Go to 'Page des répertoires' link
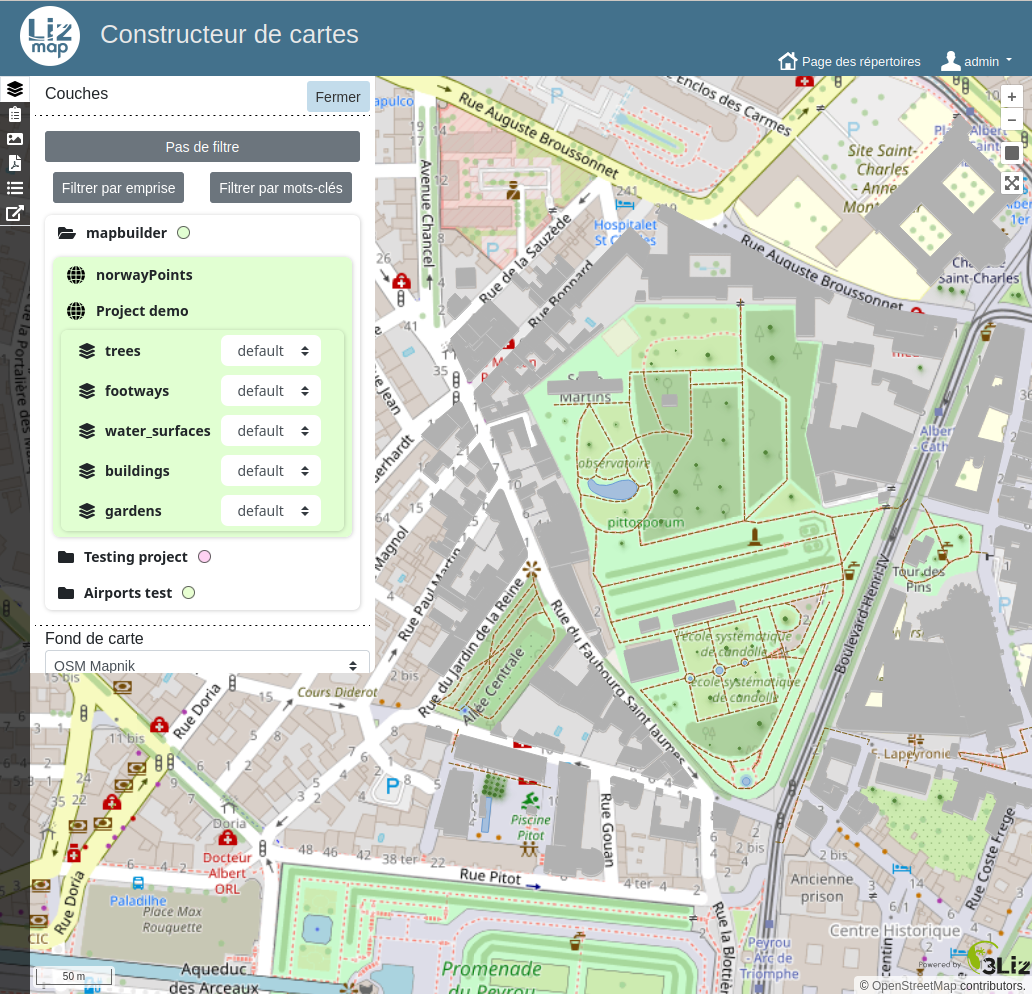1032x994 pixels. (849, 61)
